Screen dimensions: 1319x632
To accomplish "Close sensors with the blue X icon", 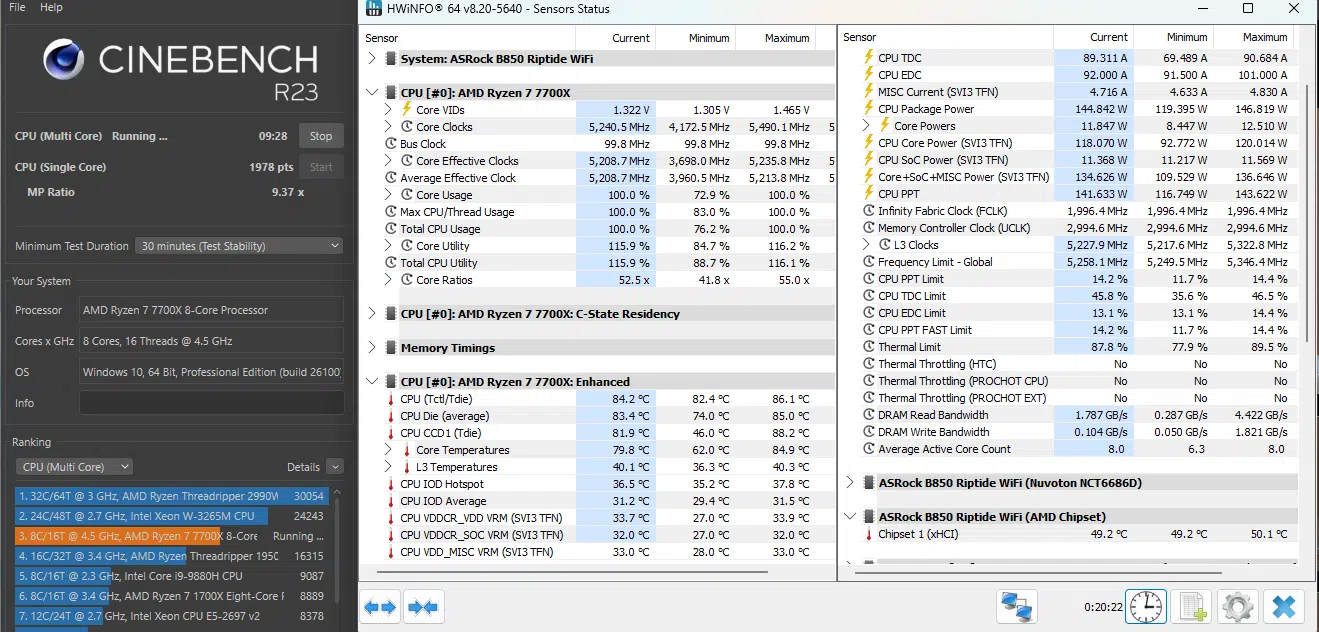I will pos(1284,606).
